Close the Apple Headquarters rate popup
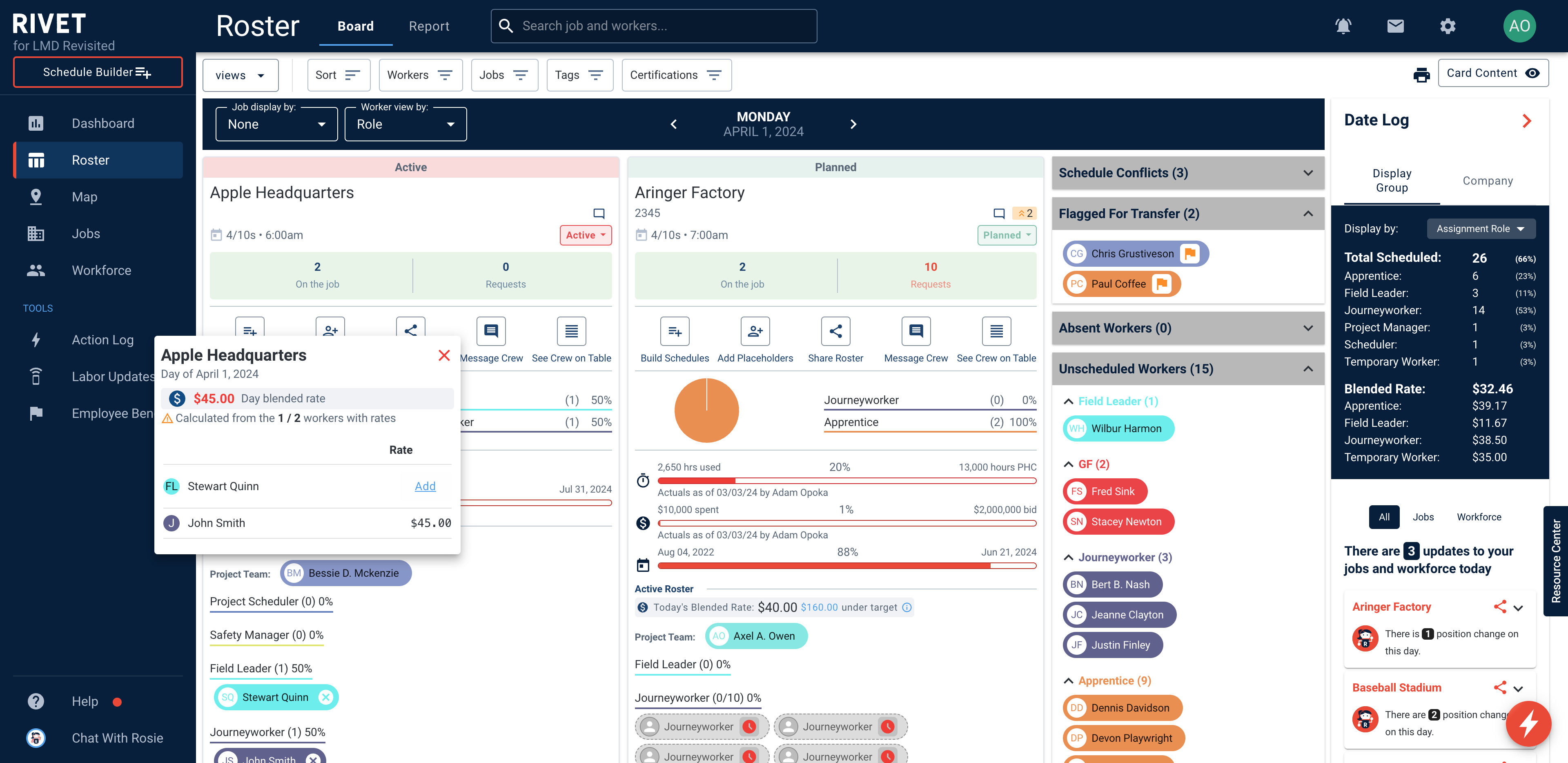The image size is (1568, 763). (444, 356)
